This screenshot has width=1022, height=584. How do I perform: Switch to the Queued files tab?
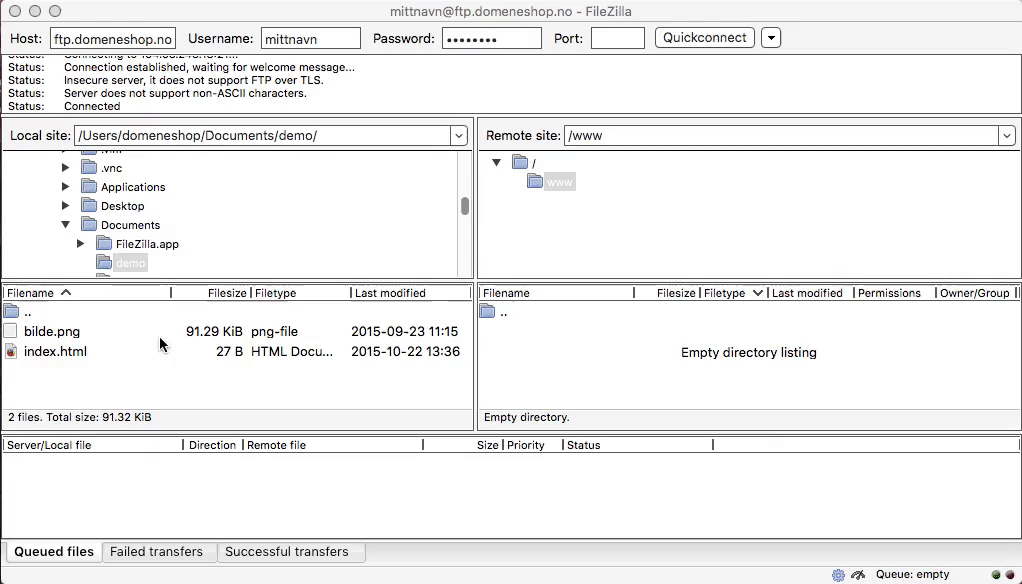pos(54,552)
